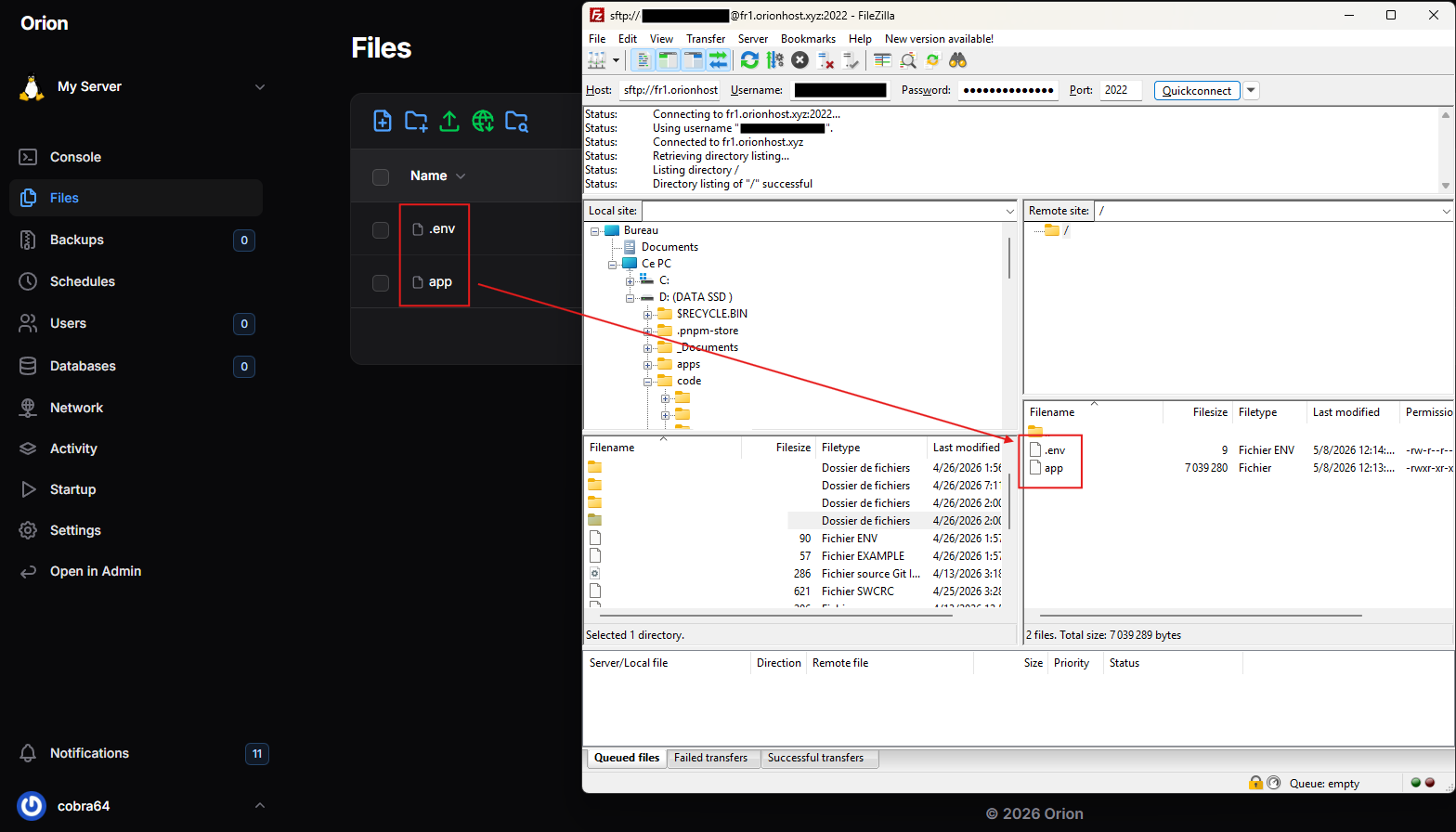The width and height of the screenshot is (1456, 832).
Task: Click the Port field showing 2022
Action: click(1121, 90)
